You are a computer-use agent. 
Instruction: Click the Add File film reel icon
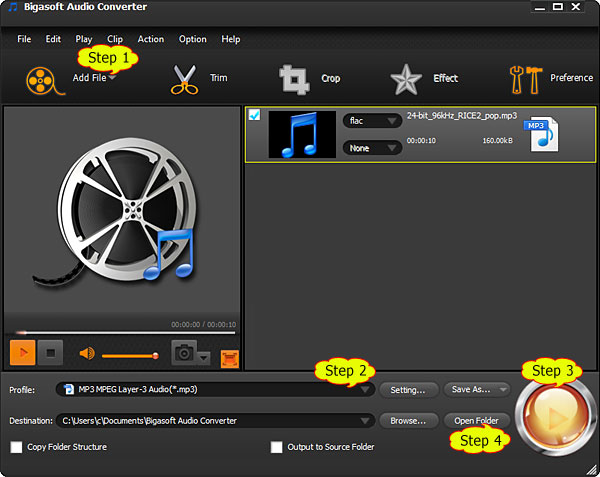pyautogui.click(x=45, y=80)
